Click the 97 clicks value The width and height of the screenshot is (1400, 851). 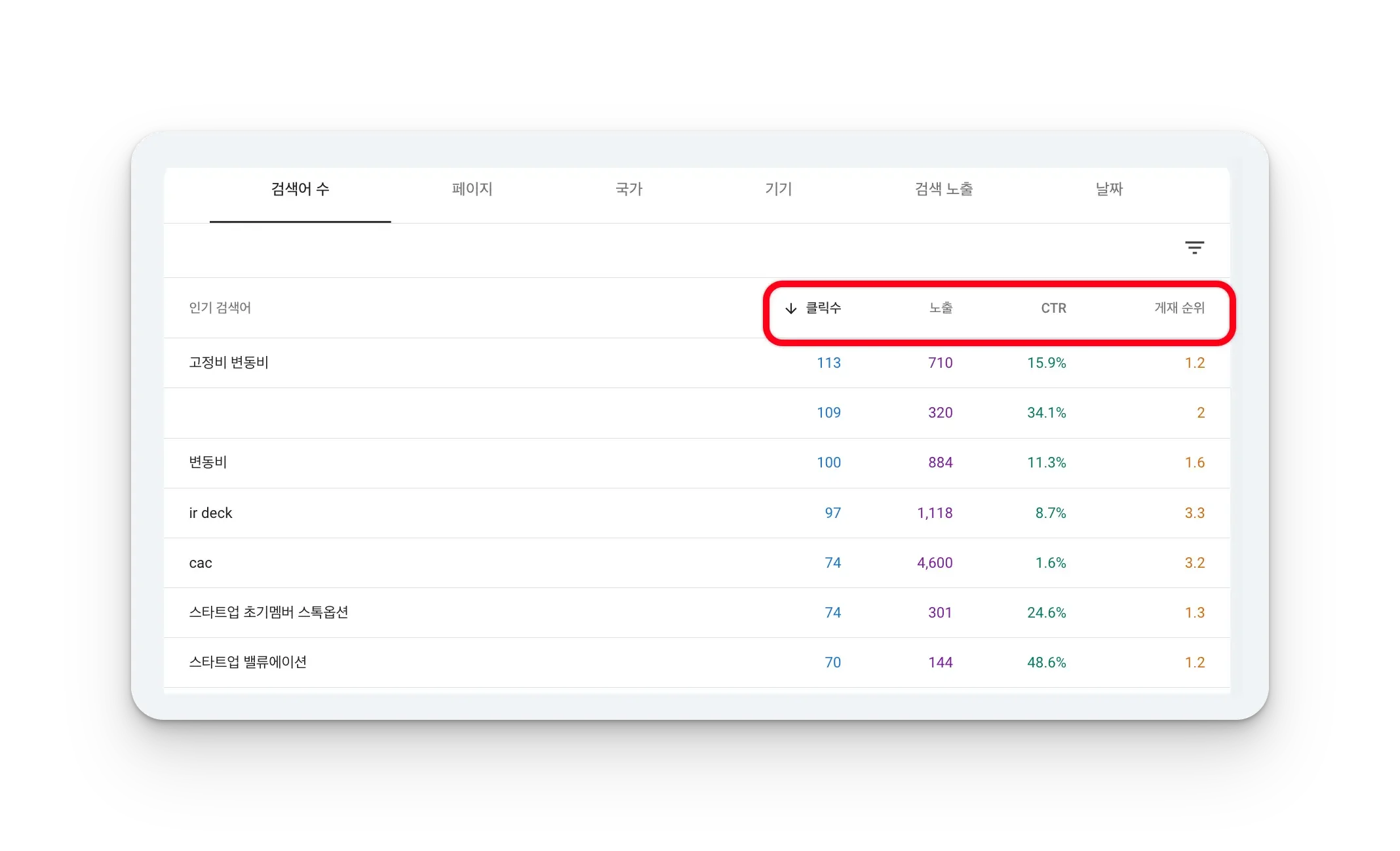(832, 513)
